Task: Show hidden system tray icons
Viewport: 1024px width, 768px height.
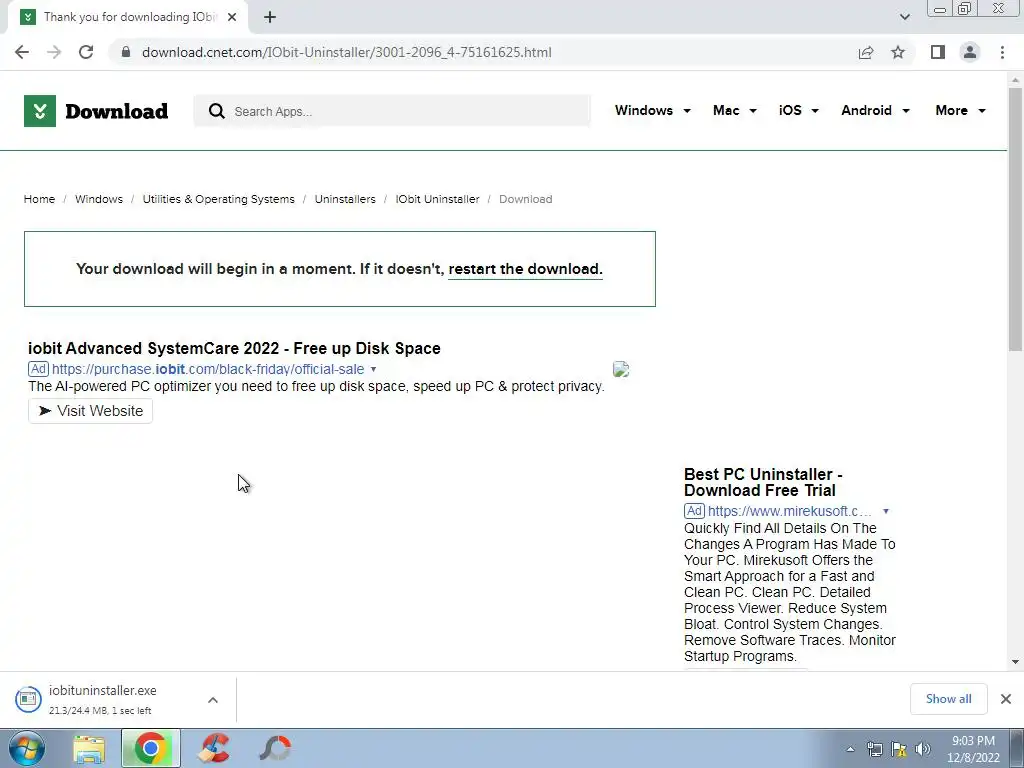Action: click(850, 749)
